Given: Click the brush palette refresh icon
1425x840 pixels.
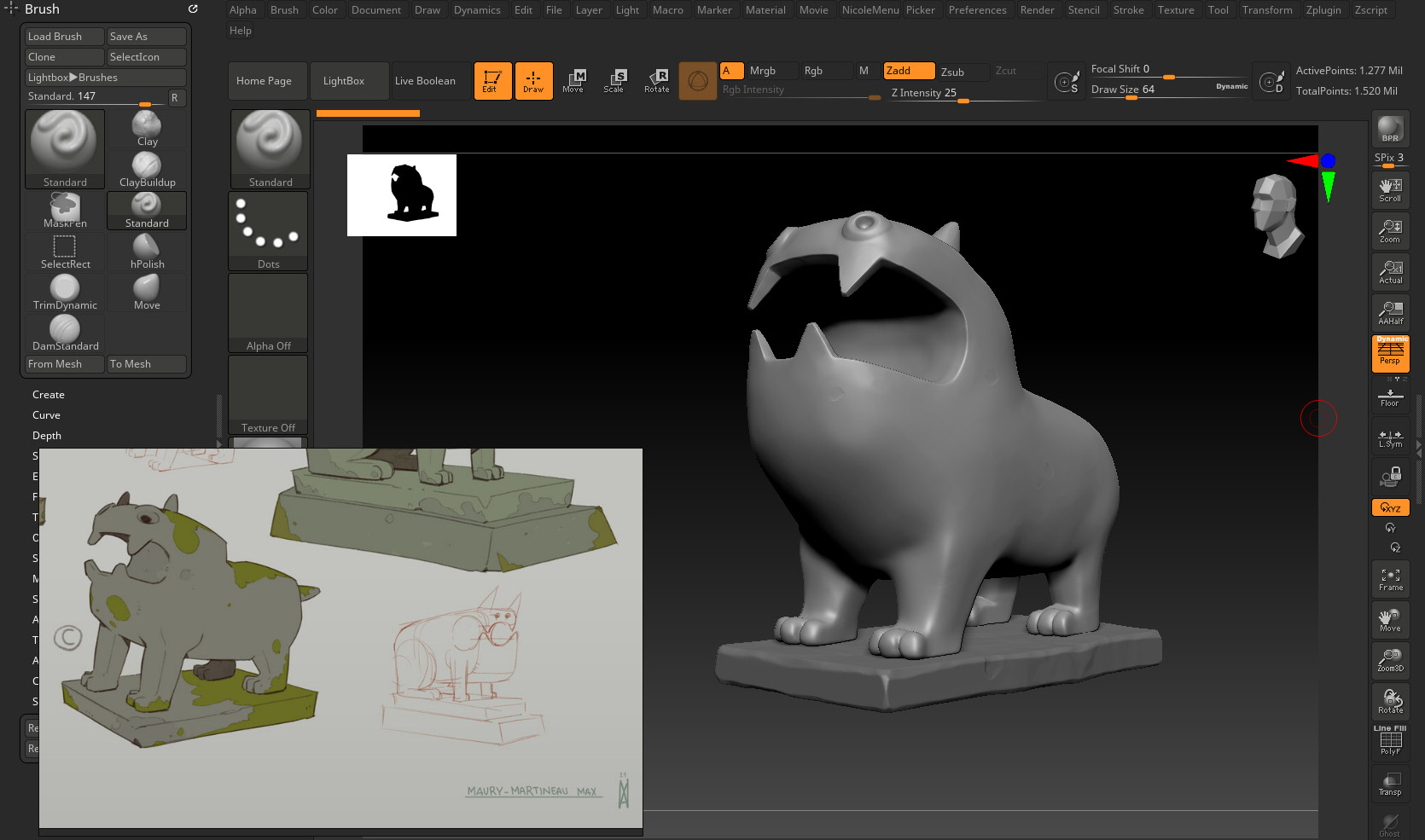Looking at the screenshot, I should 193,9.
